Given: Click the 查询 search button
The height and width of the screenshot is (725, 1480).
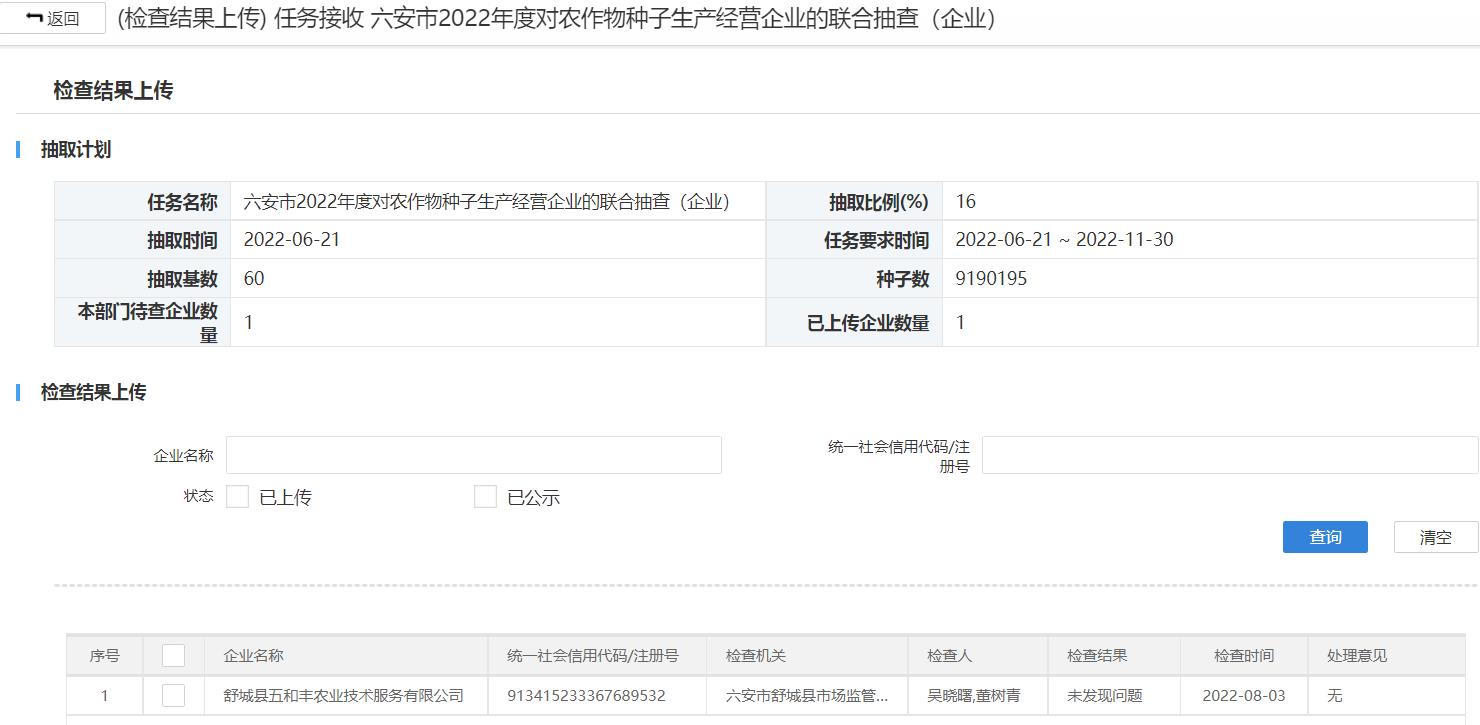Looking at the screenshot, I should pyautogui.click(x=1325, y=537).
